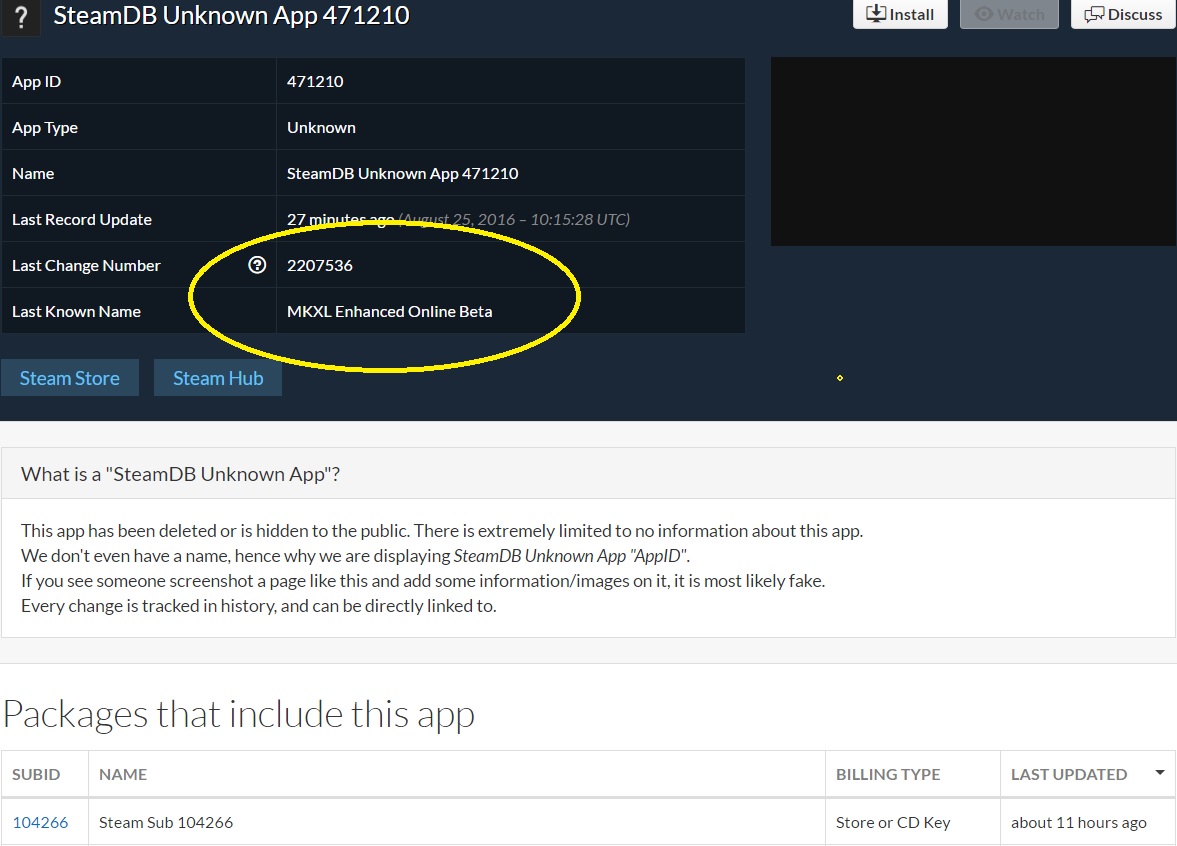Screen dimensions: 1177x846
Task: Open the Discuss button
Action: coord(1123,14)
